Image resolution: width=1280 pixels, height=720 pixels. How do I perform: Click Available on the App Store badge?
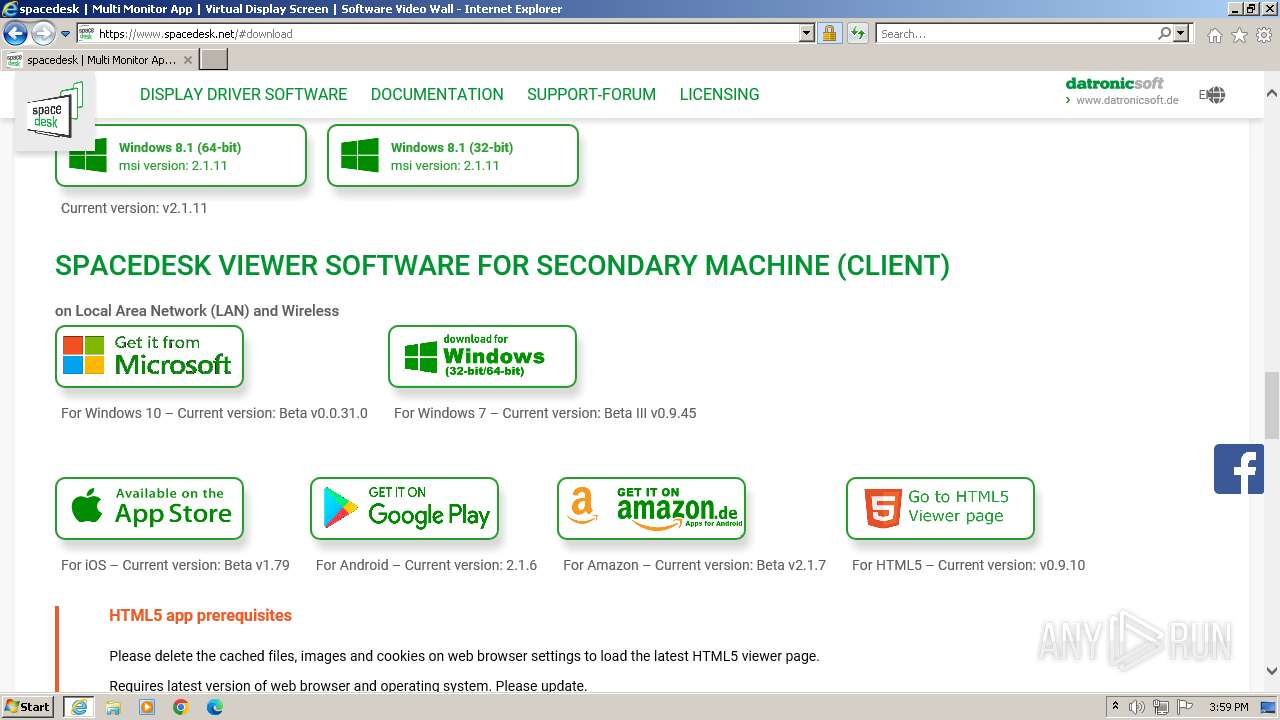[x=149, y=508]
